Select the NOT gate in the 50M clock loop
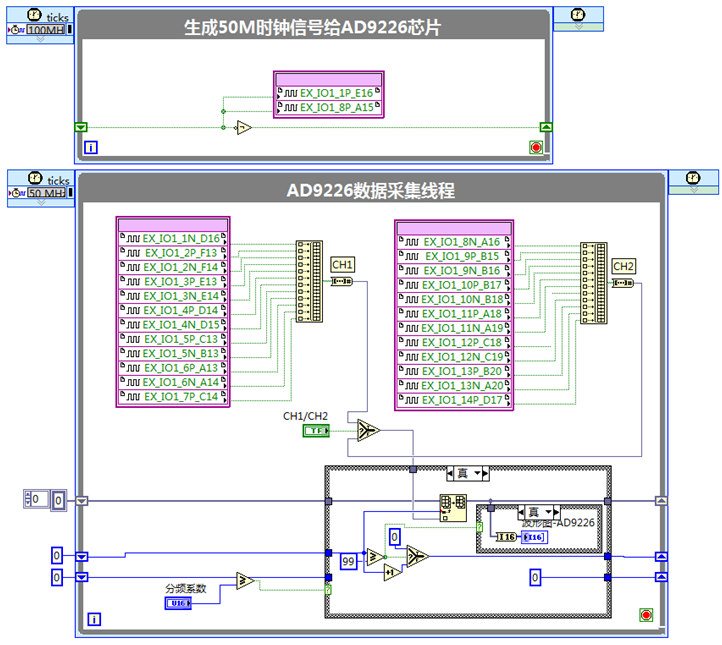Image resolution: width=722 pixels, height=645 pixels. pos(244,128)
